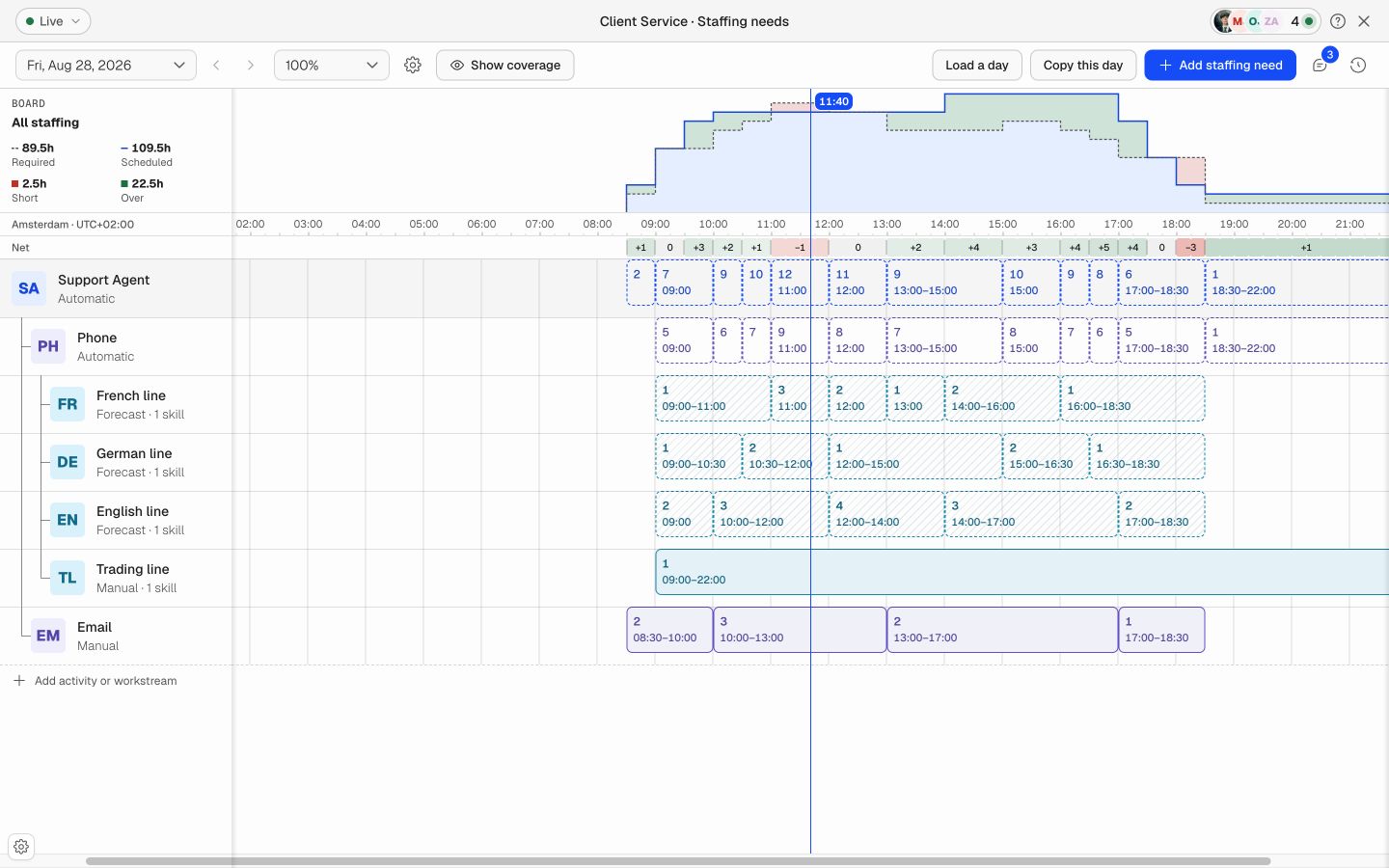Select French line block 09:00–11:00

click(x=713, y=398)
